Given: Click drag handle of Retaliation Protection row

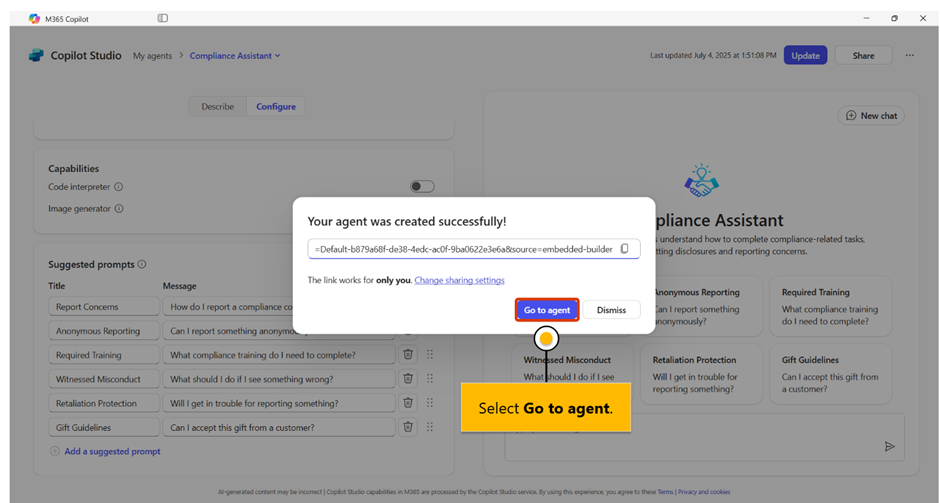Looking at the screenshot, I should pos(430,403).
